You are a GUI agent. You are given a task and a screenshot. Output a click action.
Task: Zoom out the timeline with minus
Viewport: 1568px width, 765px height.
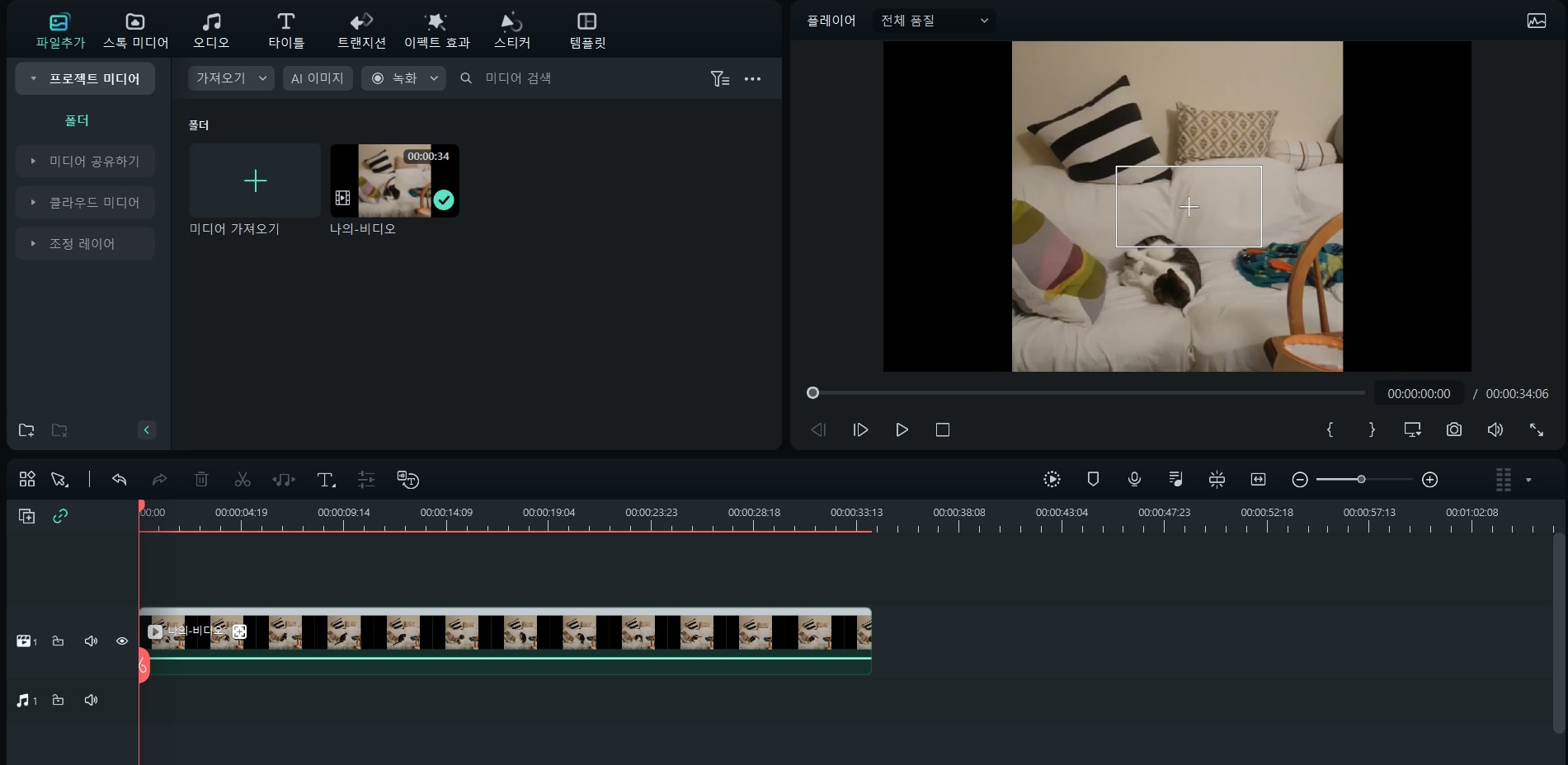pyautogui.click(x=1300, y=480)
